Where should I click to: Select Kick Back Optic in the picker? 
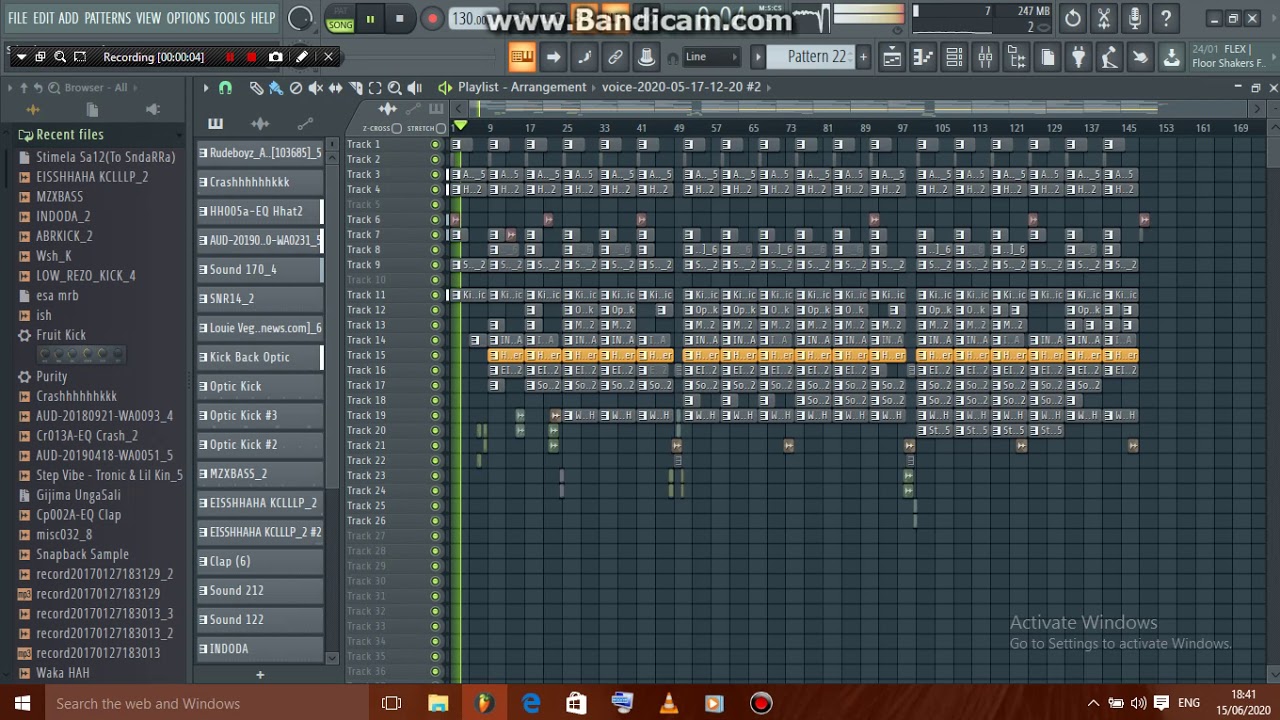click(260, 357)
